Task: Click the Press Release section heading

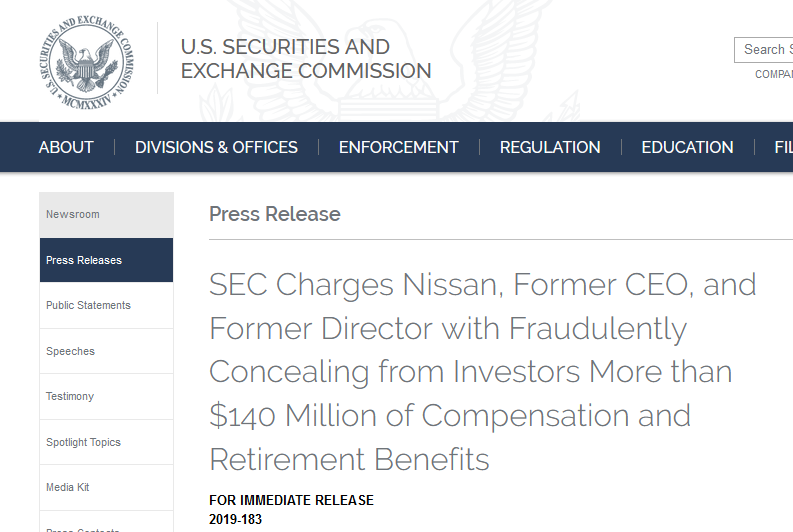Action: tap(275, 214)
